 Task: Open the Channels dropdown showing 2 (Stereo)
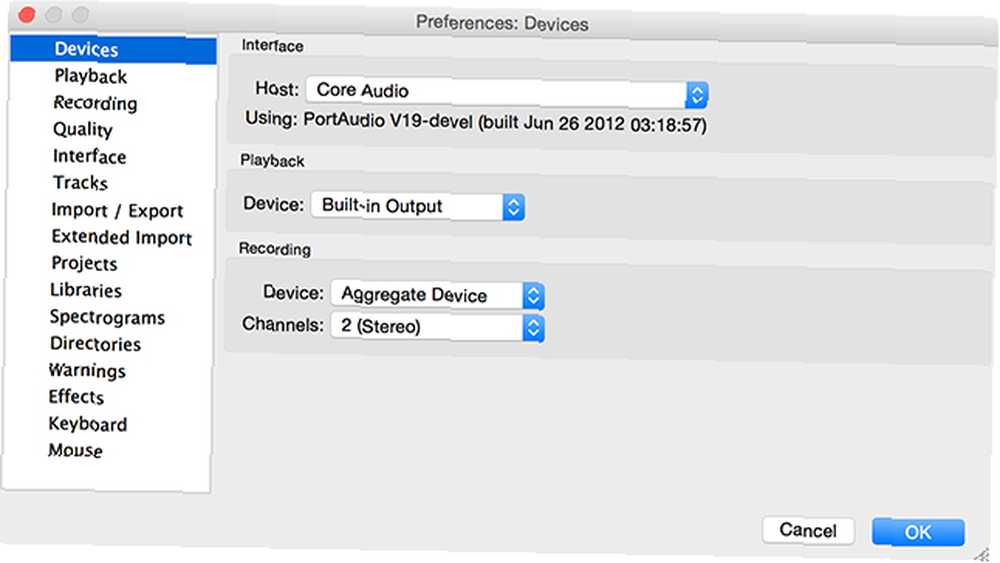tap(437, 327)
